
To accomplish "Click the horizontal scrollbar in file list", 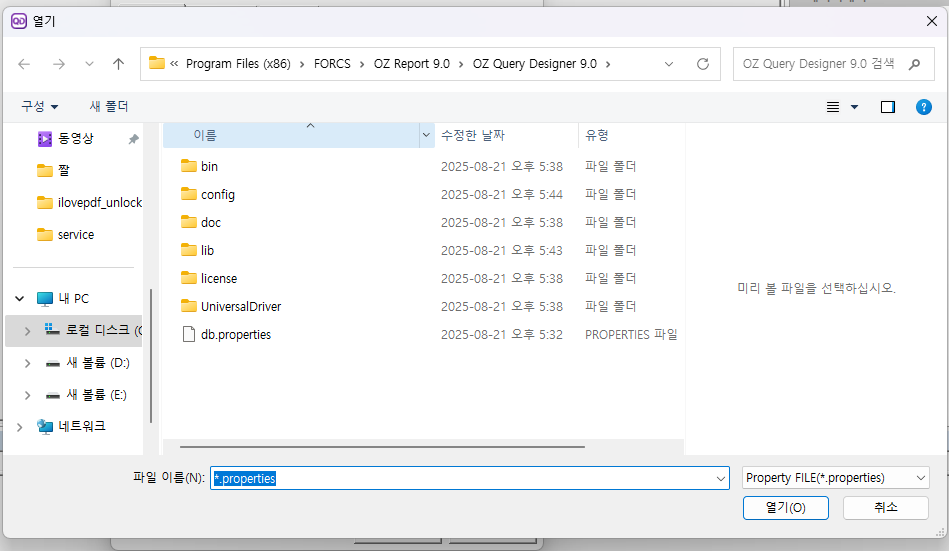I will (382, 447).
